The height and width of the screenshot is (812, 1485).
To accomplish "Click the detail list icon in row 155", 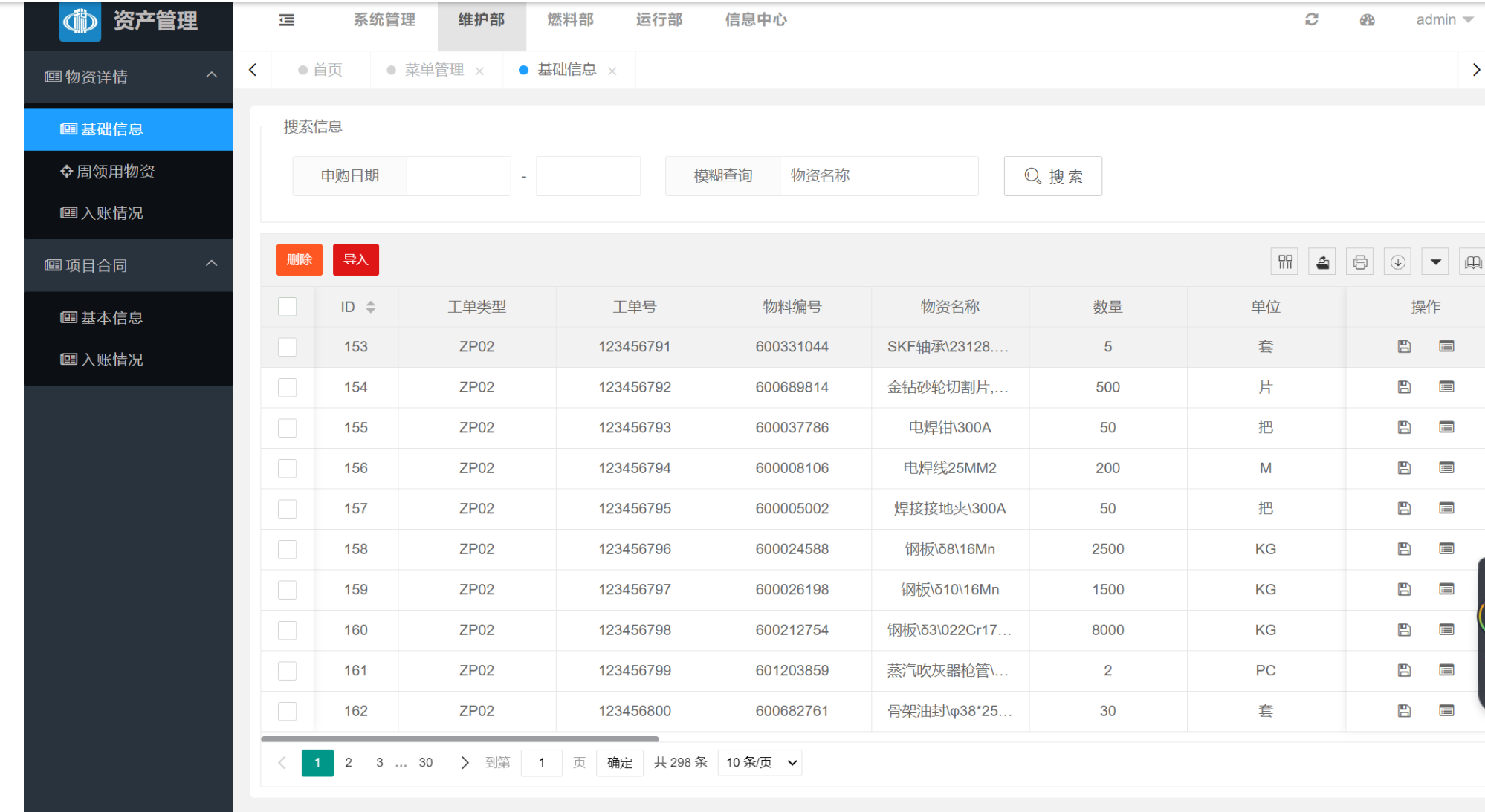I will pos(1446,427).
